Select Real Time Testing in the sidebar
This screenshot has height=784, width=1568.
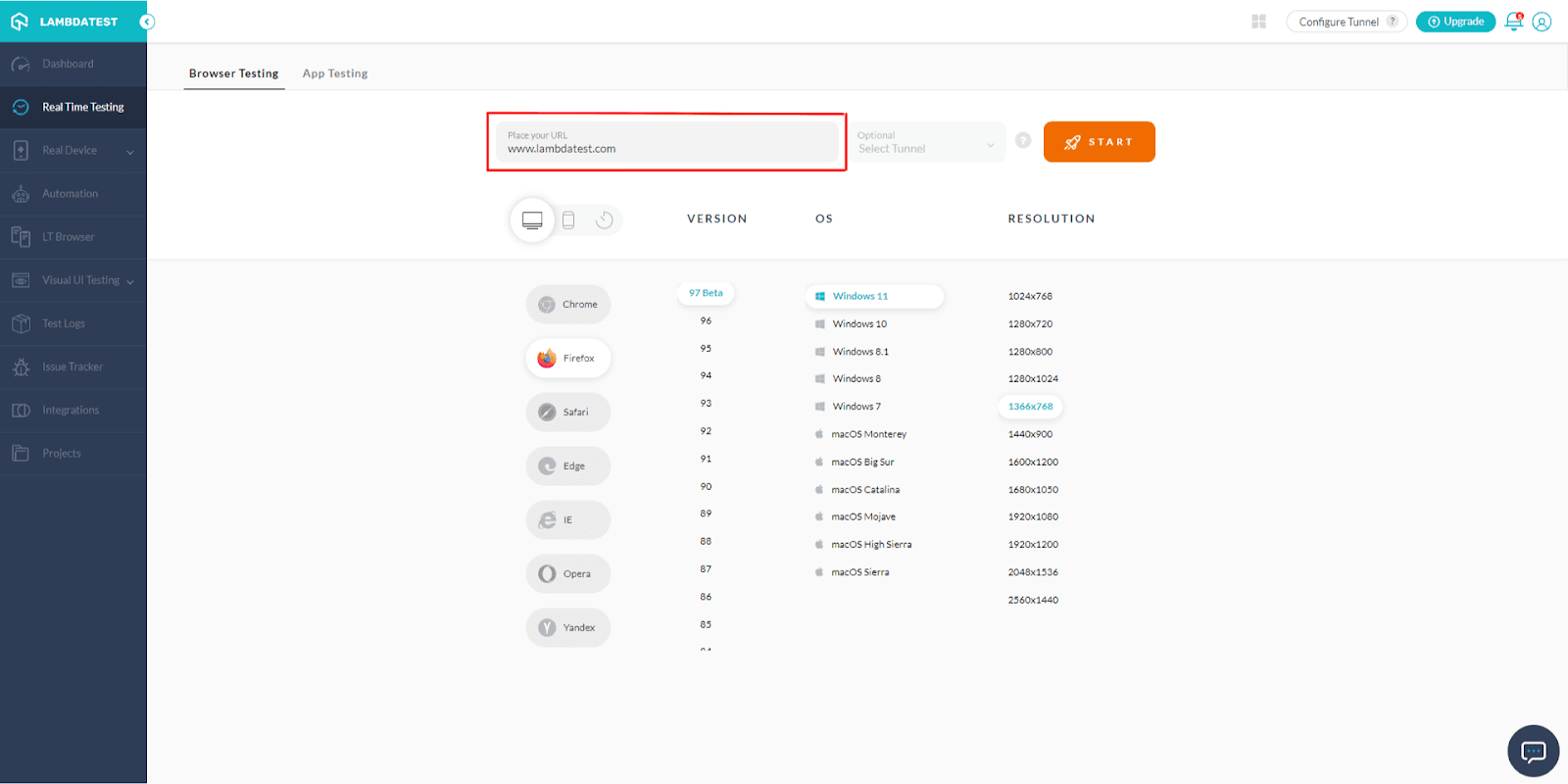click(73, 107)
